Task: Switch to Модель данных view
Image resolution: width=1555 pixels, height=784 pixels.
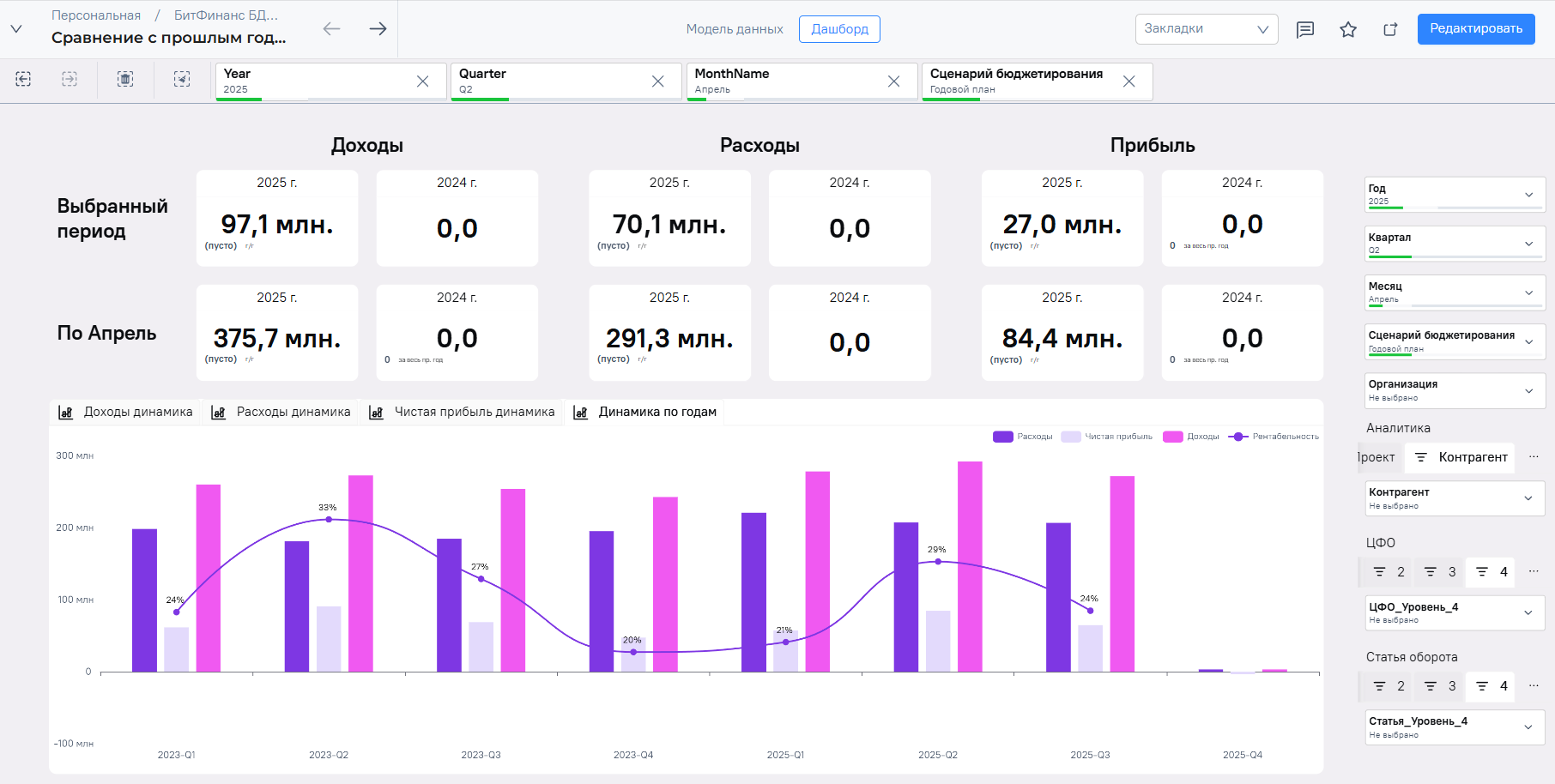Action: coord(735,29)
